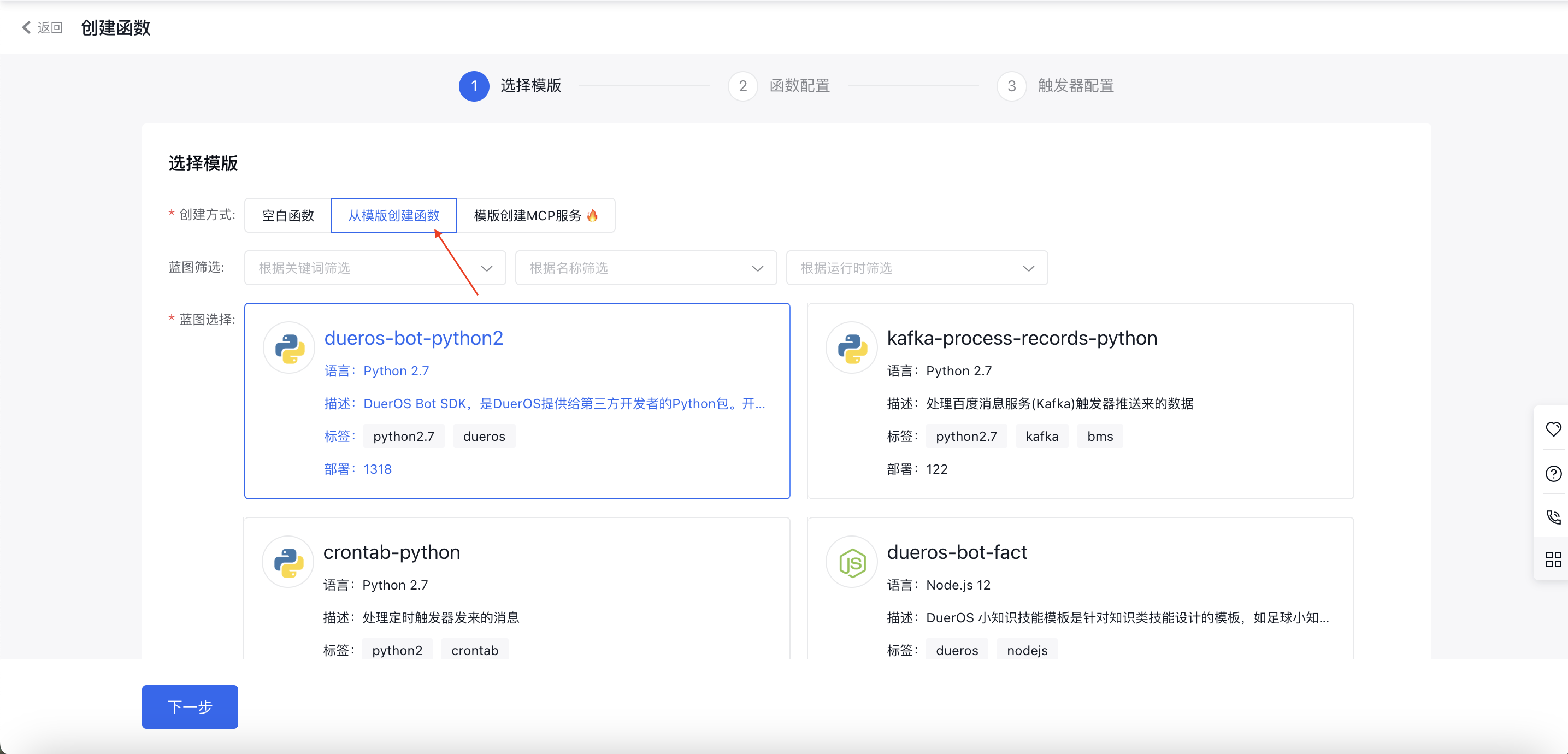Viewport: 1568px width, 754px height.
Task: Click chevron arrow of runtime filter dropdown
Action: (x=1028, y=268)
